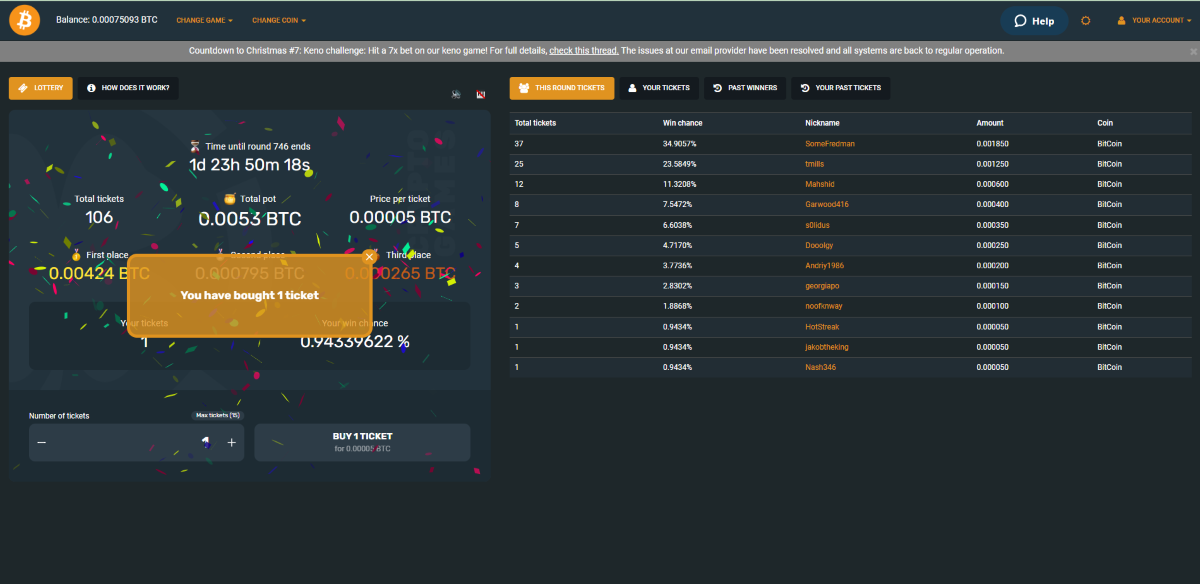The image size is (1200, 584).
Task: Click the pot icon next to Total pot
Action: click(x=230, y=198)
